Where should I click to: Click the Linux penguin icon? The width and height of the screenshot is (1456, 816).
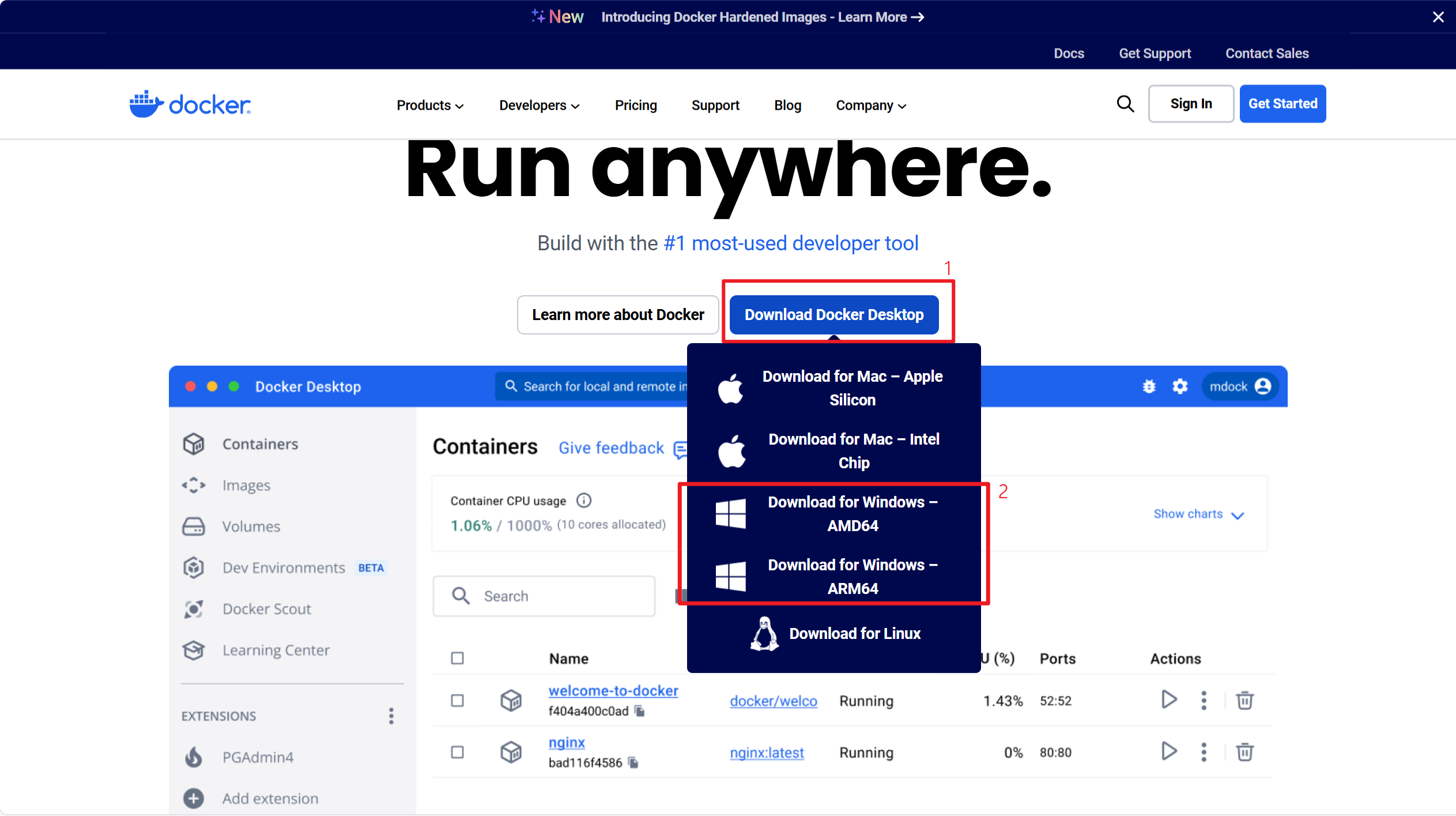(764, 634)
